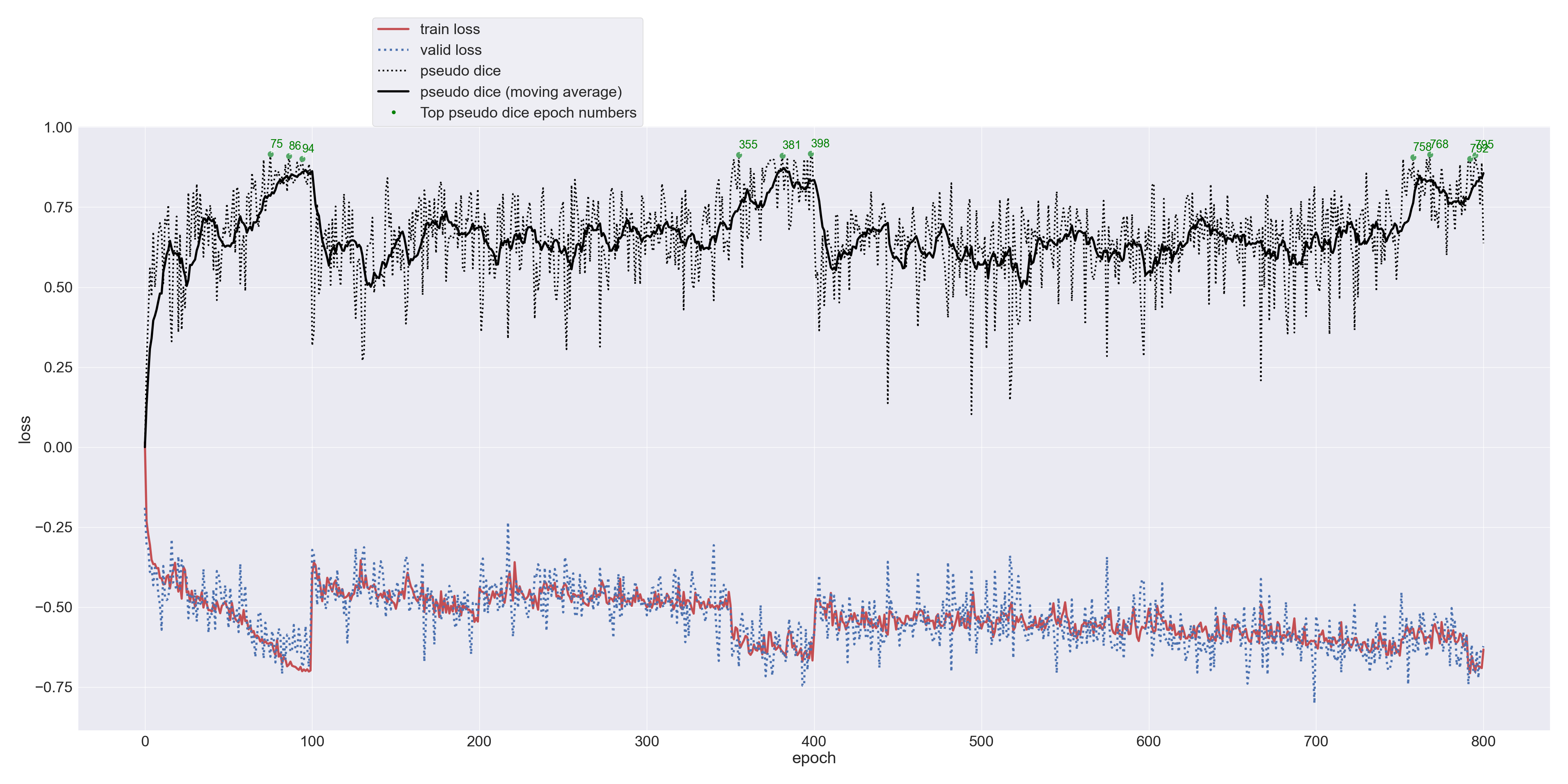
Task: Click the x-axis tick label 0
Action: tap(145, 741)
